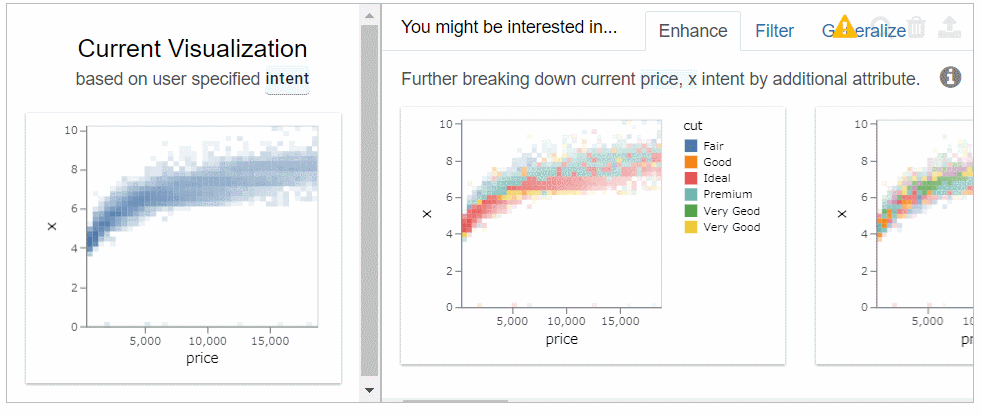Click the trash delete icon
The height and width of the screenshot is (416, 981).
tap(916, 26)
